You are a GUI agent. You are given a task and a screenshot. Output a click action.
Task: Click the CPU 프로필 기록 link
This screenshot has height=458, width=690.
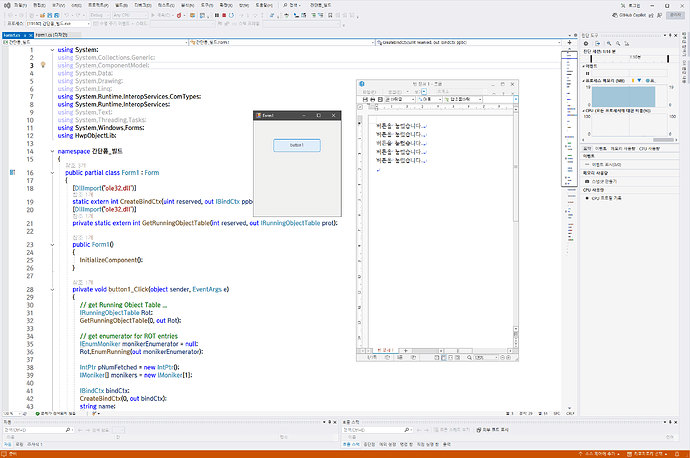pyautogui.click(x=606, y=198)
